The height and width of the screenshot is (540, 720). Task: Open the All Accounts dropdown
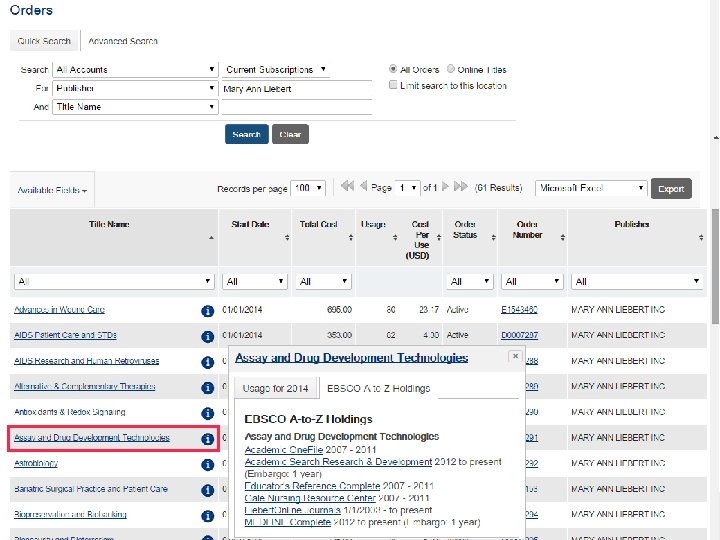click(x=135, y=69)
